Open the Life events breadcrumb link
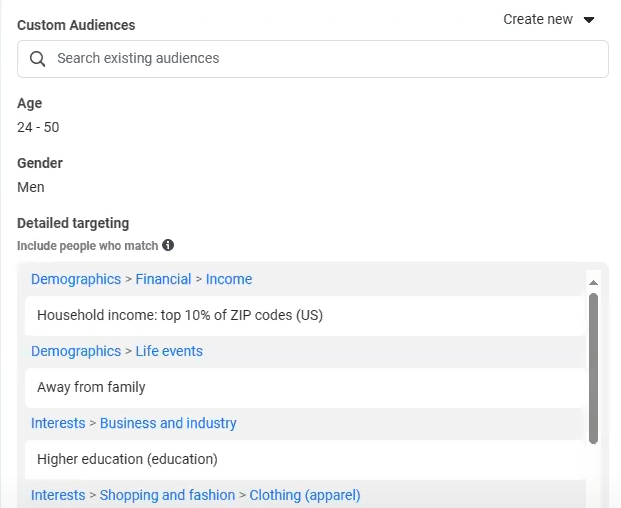The image size is (621, 508). [169, 351]
